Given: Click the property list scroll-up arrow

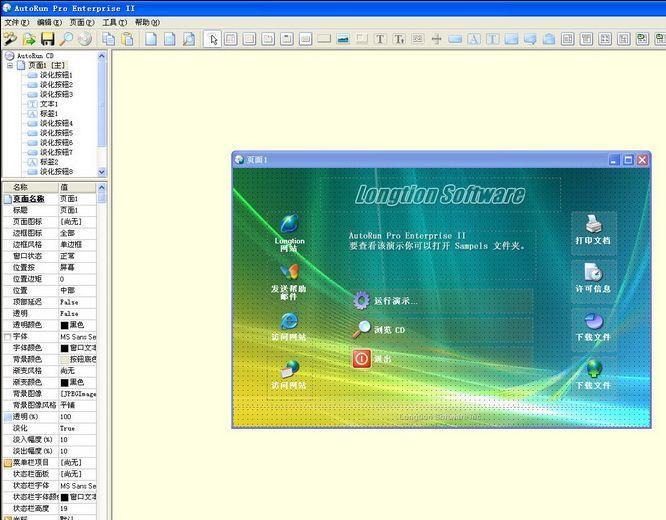Looking at the screenshot, I should (102, 187).
